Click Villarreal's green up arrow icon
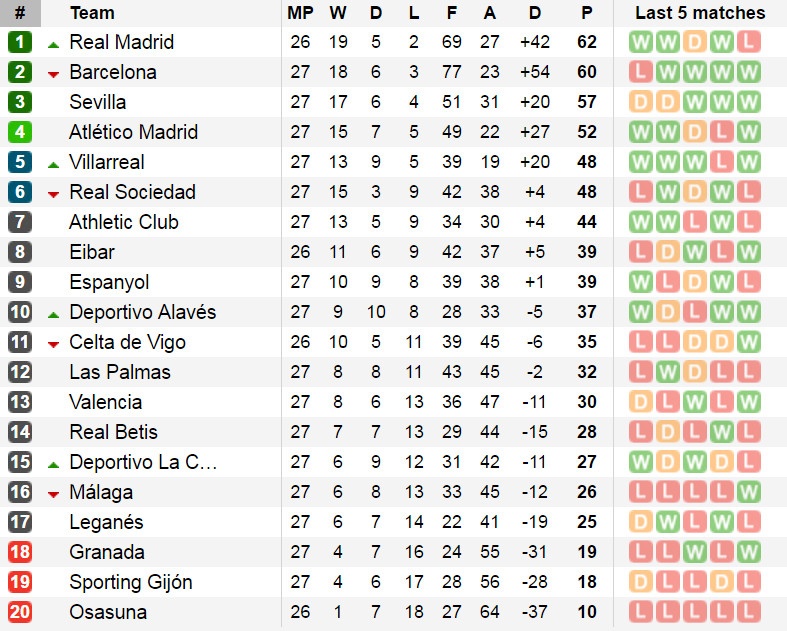Image resolution: width=787 pixels, height=631 pixels. tap(53, 164)
